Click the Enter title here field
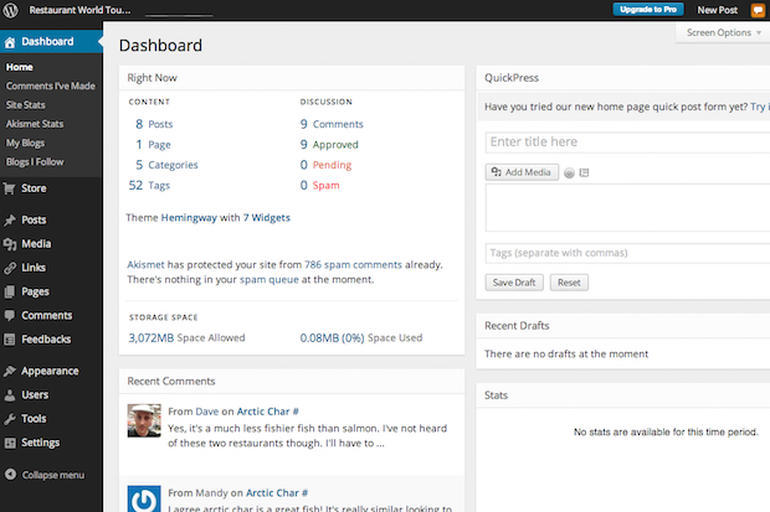770x512 pixels. point(628,142)
